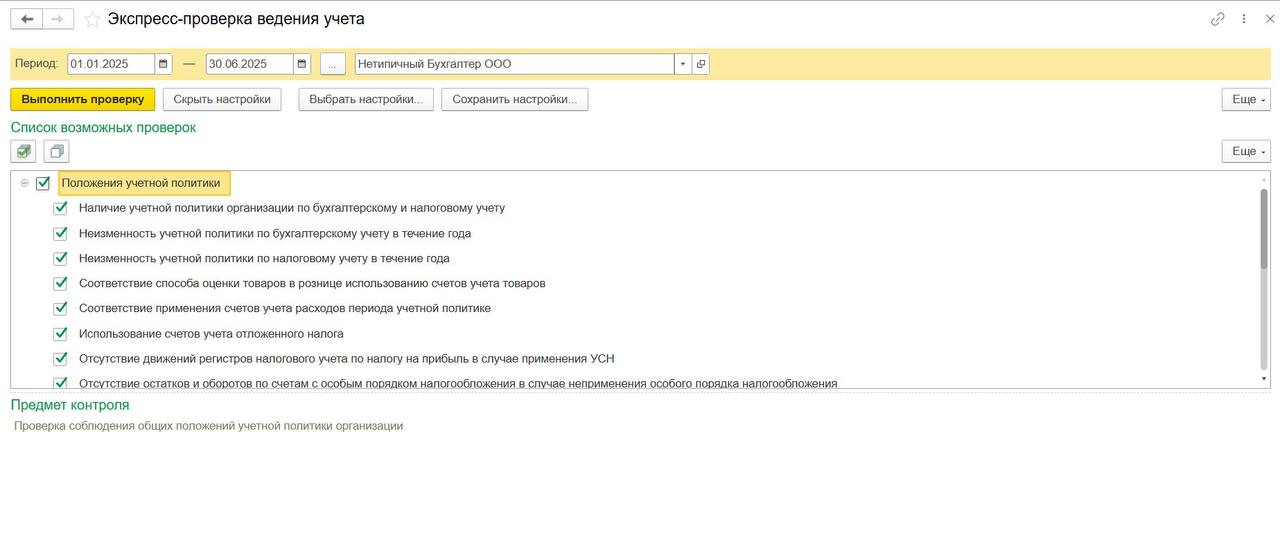Image resolution: width=1280 pixels, height=548 pixels.
Task: Toggle Отсутствие остатков и оборотов checkbox
Action: pos(60,382)
